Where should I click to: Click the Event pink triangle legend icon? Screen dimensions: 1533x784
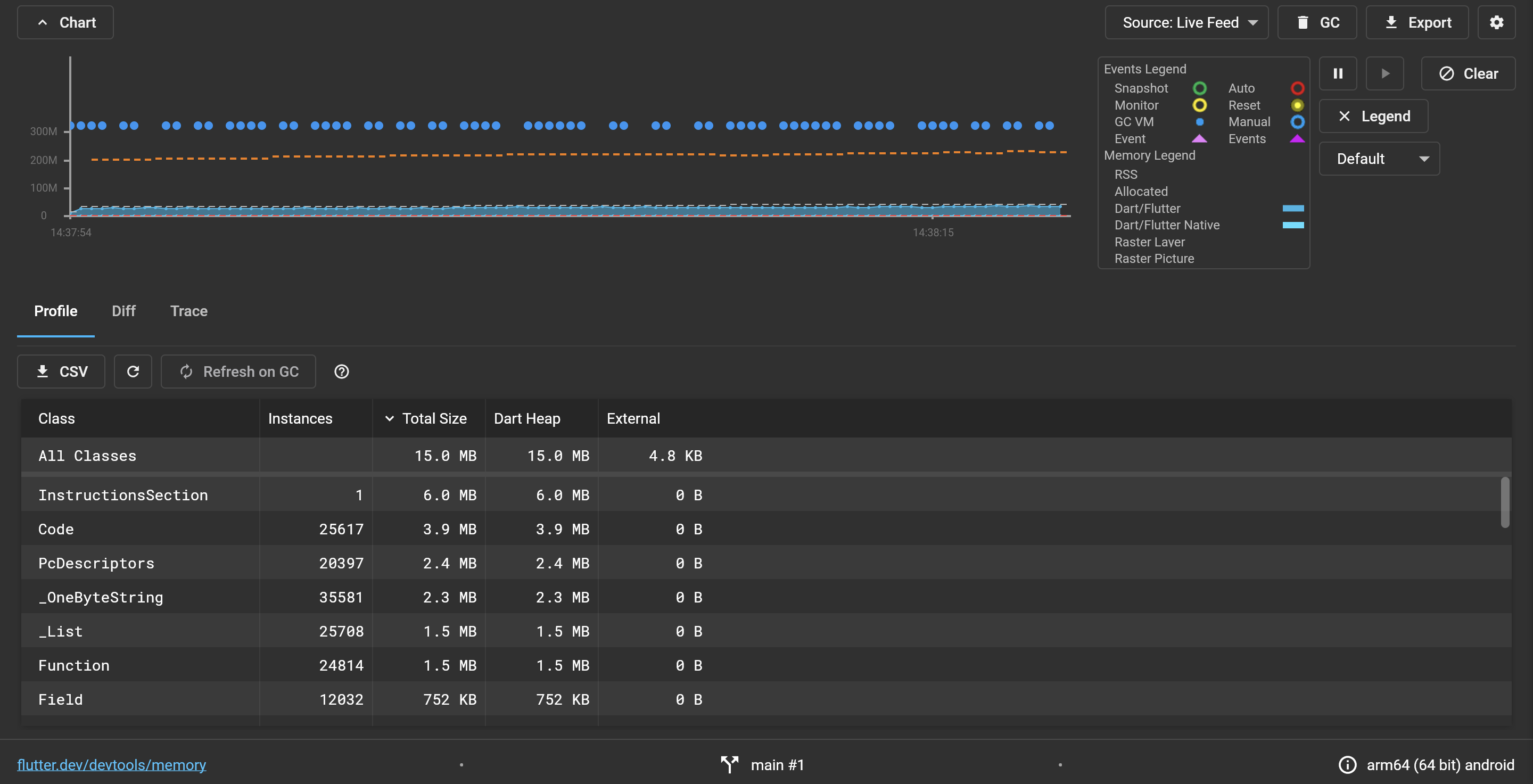tap(1200, 138)
